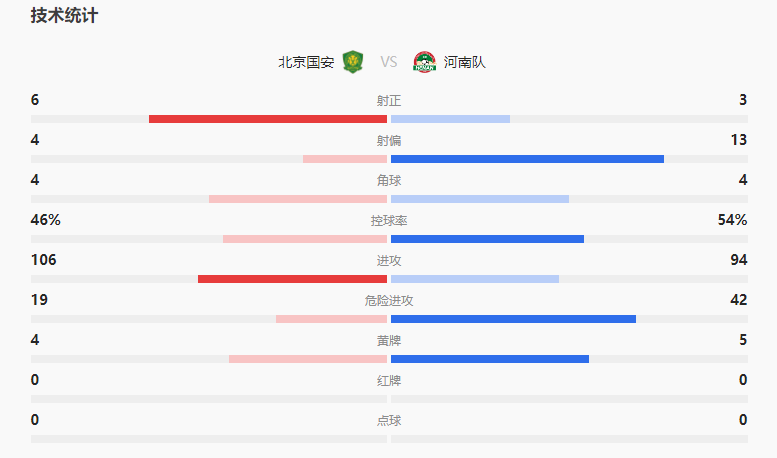Click the Beijing Guoan green team logo
777x458 pixels.
352,62
